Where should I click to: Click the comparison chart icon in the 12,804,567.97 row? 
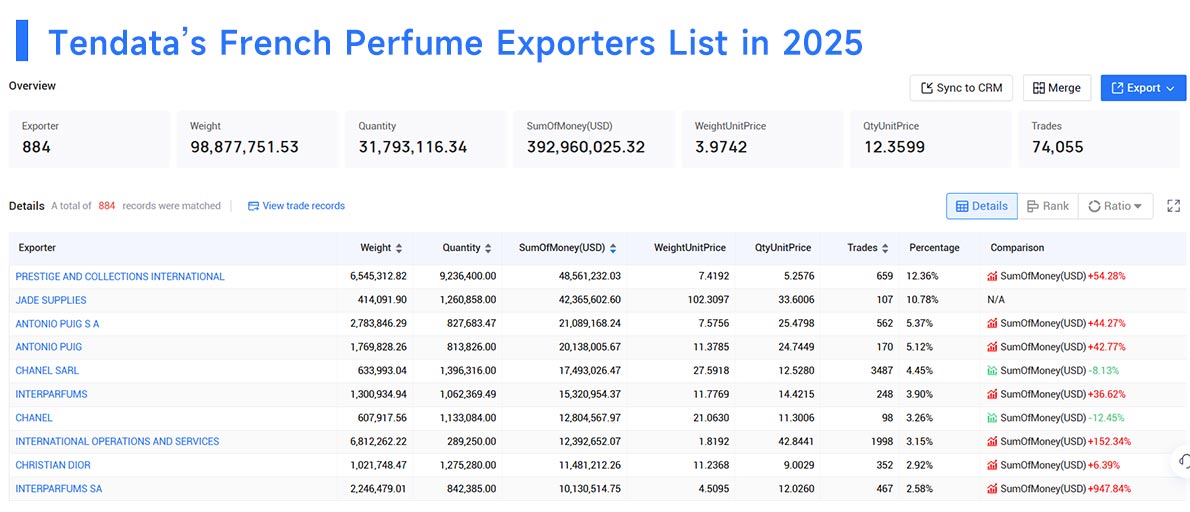tap(992, 418)
